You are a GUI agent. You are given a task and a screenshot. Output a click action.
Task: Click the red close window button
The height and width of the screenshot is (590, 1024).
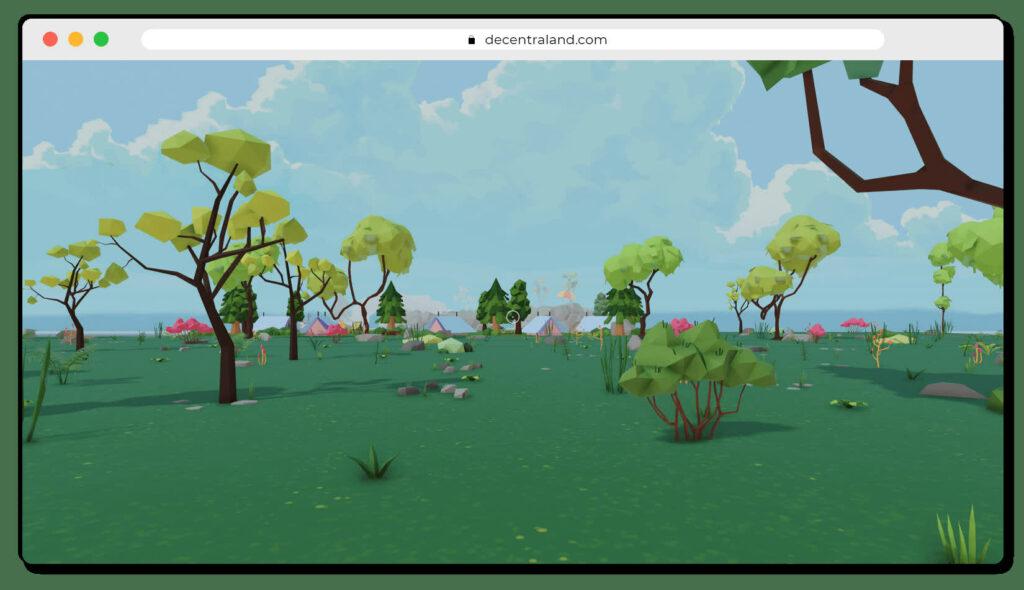coord(50,39)
